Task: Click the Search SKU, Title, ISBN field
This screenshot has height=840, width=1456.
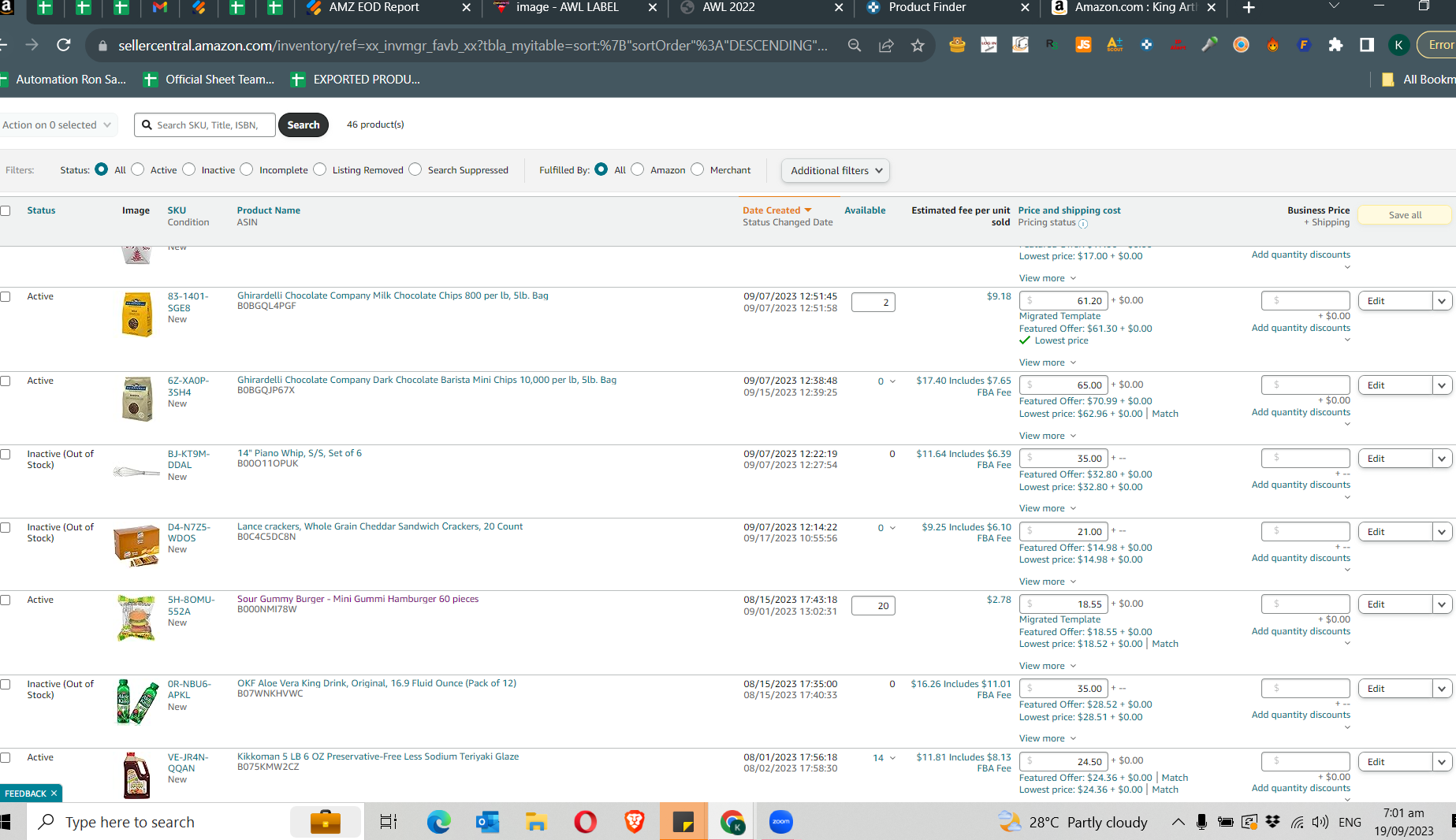Action: tap(205, 125)
